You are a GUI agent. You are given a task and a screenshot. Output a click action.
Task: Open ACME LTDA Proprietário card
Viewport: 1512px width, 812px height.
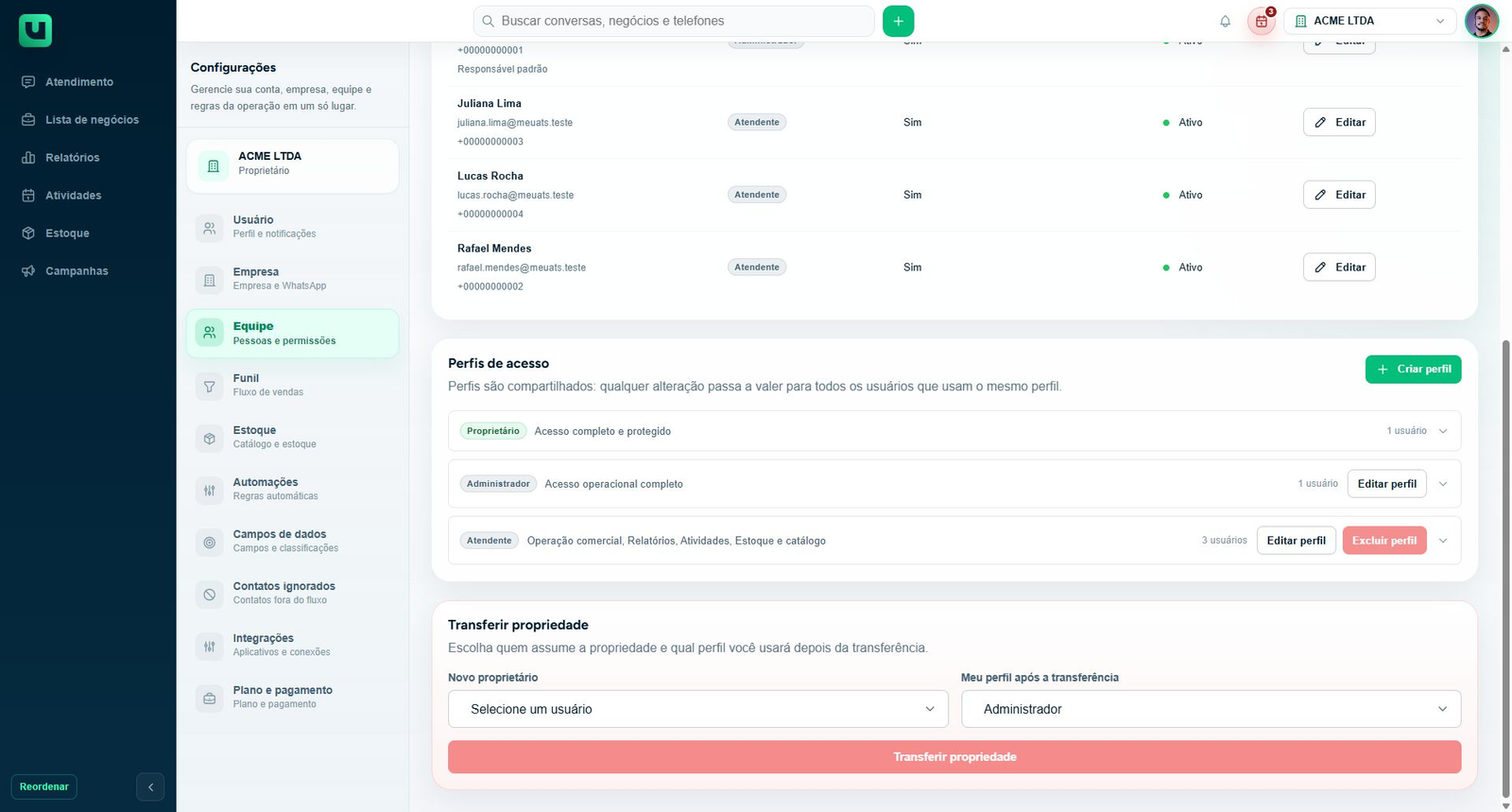tap(292, 165)
